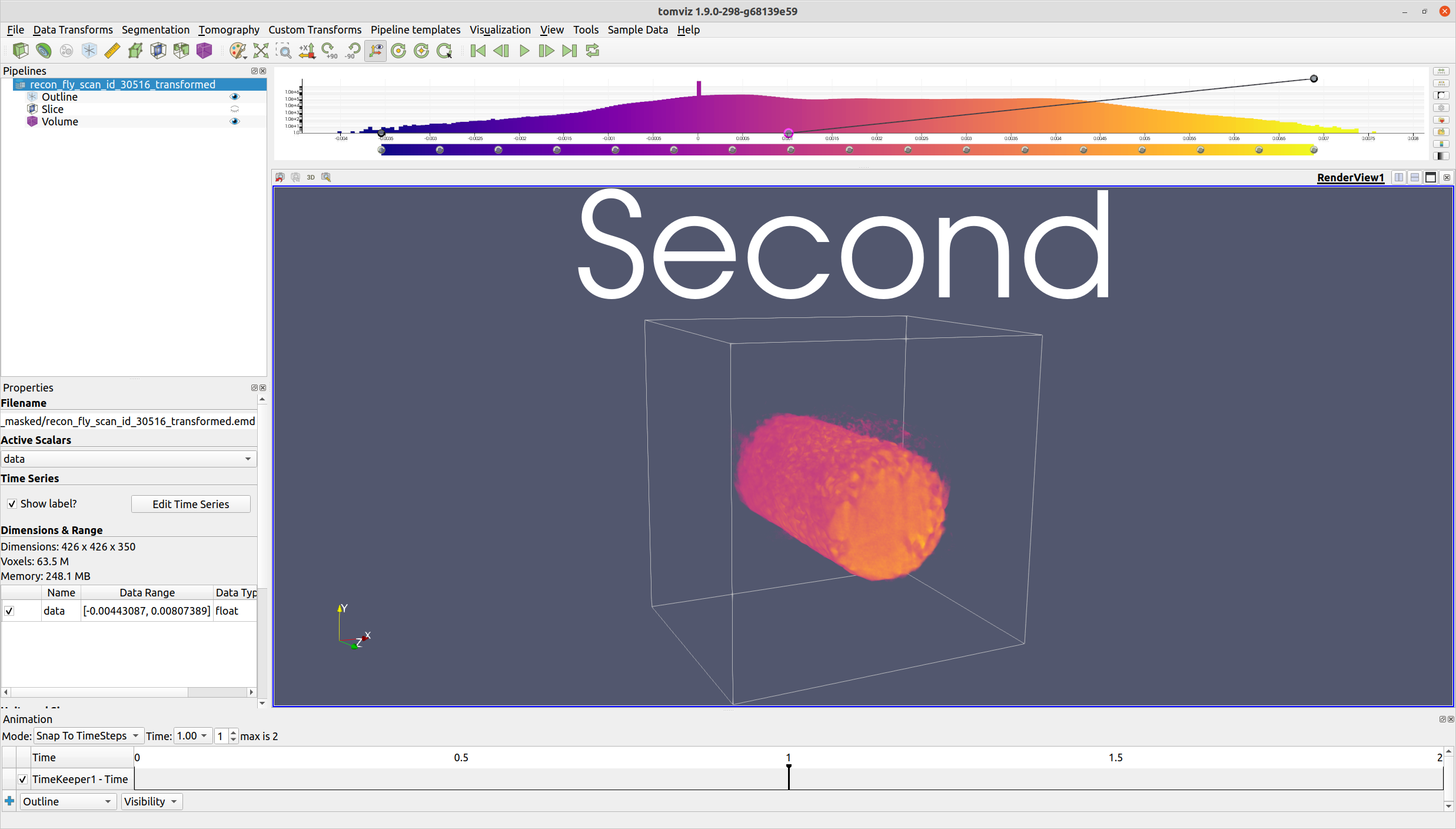1456x829 pixels.
Task: Expand the Visibility property dropdown
Action: (151, 802)
